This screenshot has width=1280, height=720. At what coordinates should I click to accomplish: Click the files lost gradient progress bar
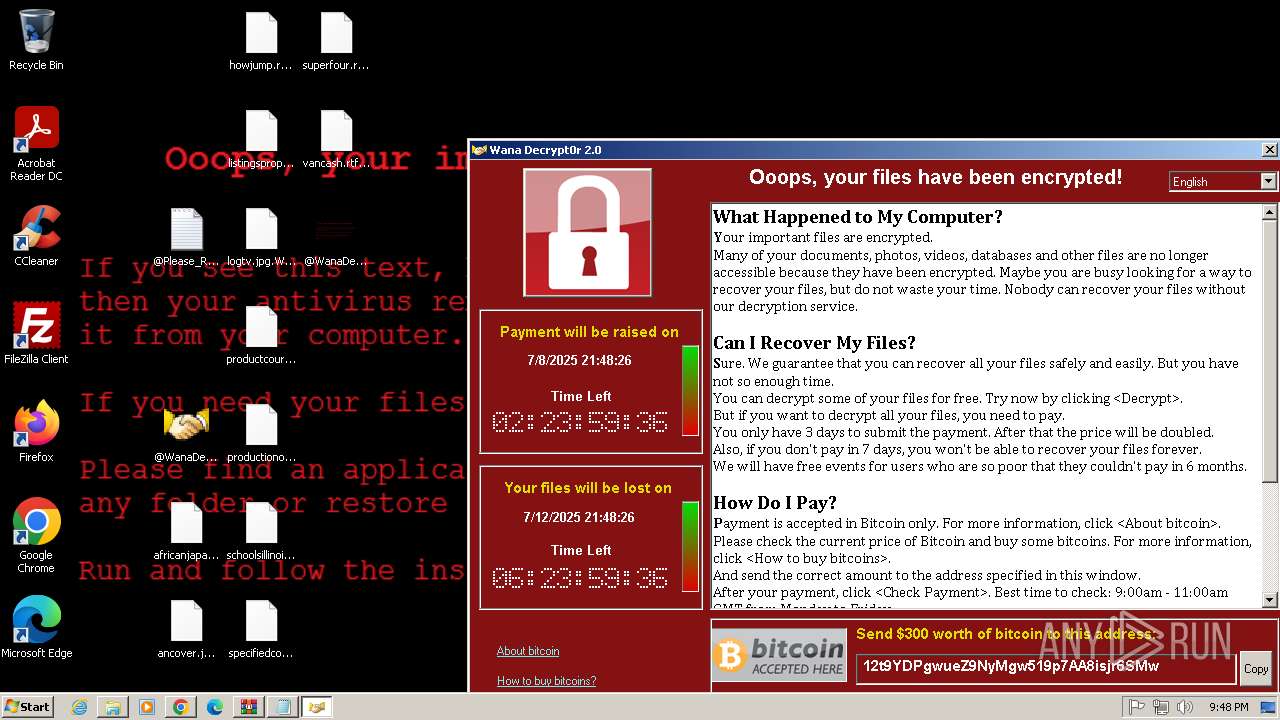690,547
